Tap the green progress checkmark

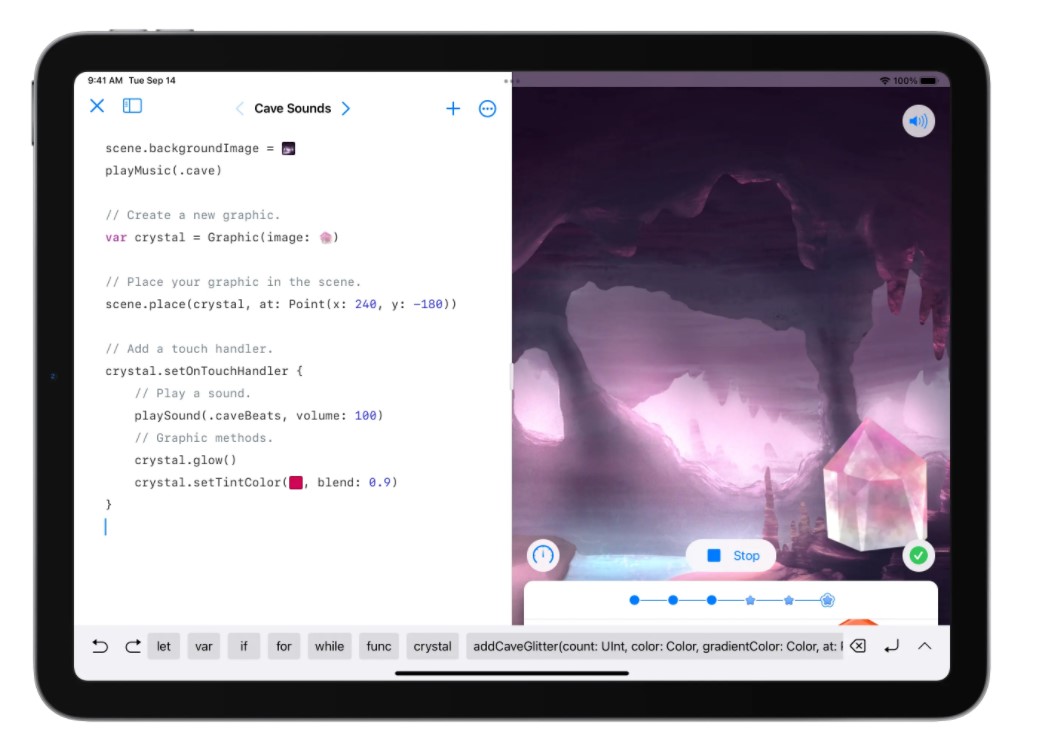point(920,554)
